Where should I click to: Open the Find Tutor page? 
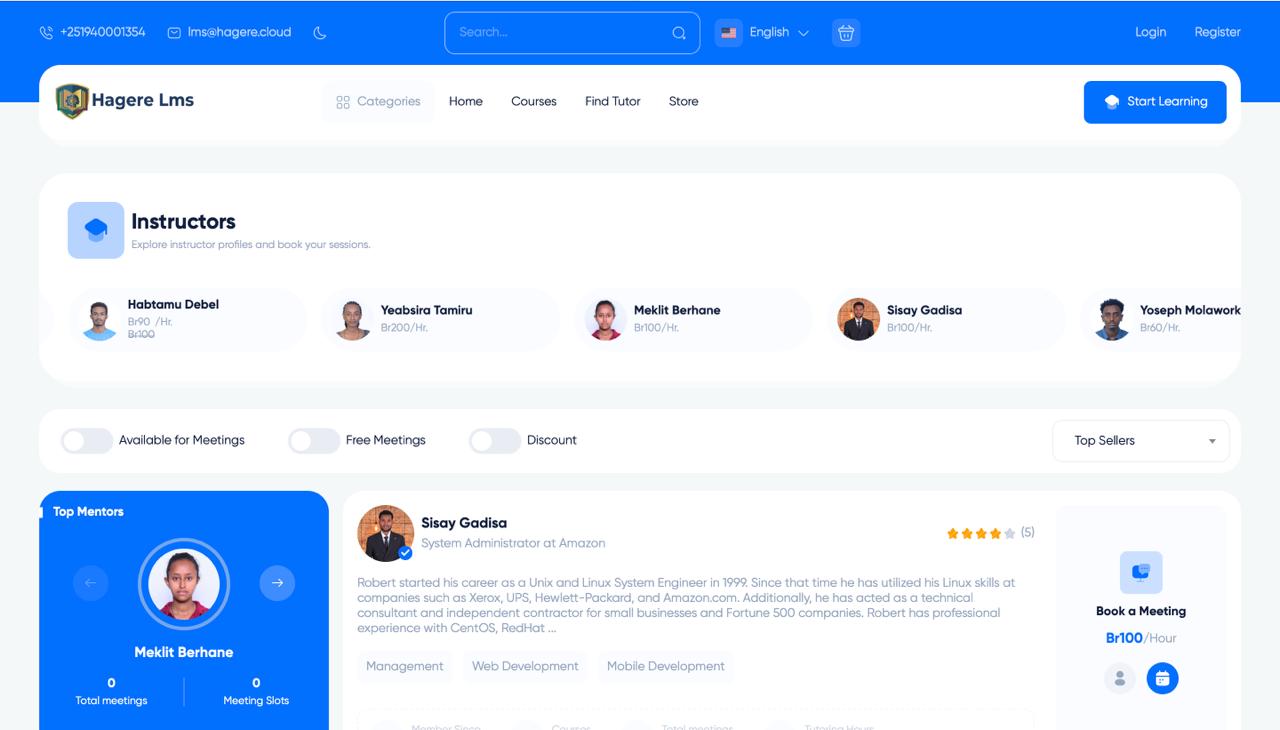(612, 102)
